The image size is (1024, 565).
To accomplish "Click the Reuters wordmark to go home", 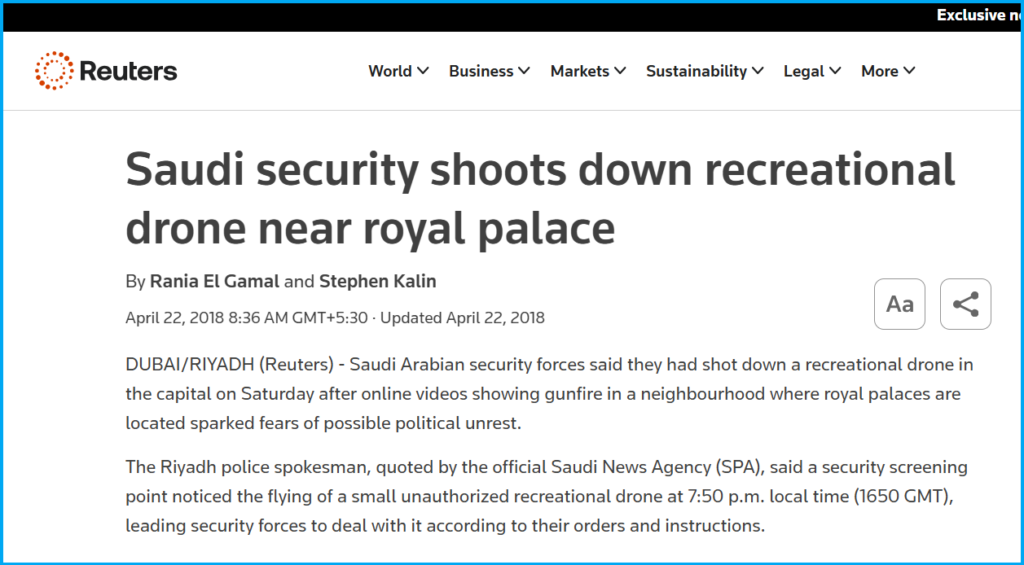I will coord(128,71).
